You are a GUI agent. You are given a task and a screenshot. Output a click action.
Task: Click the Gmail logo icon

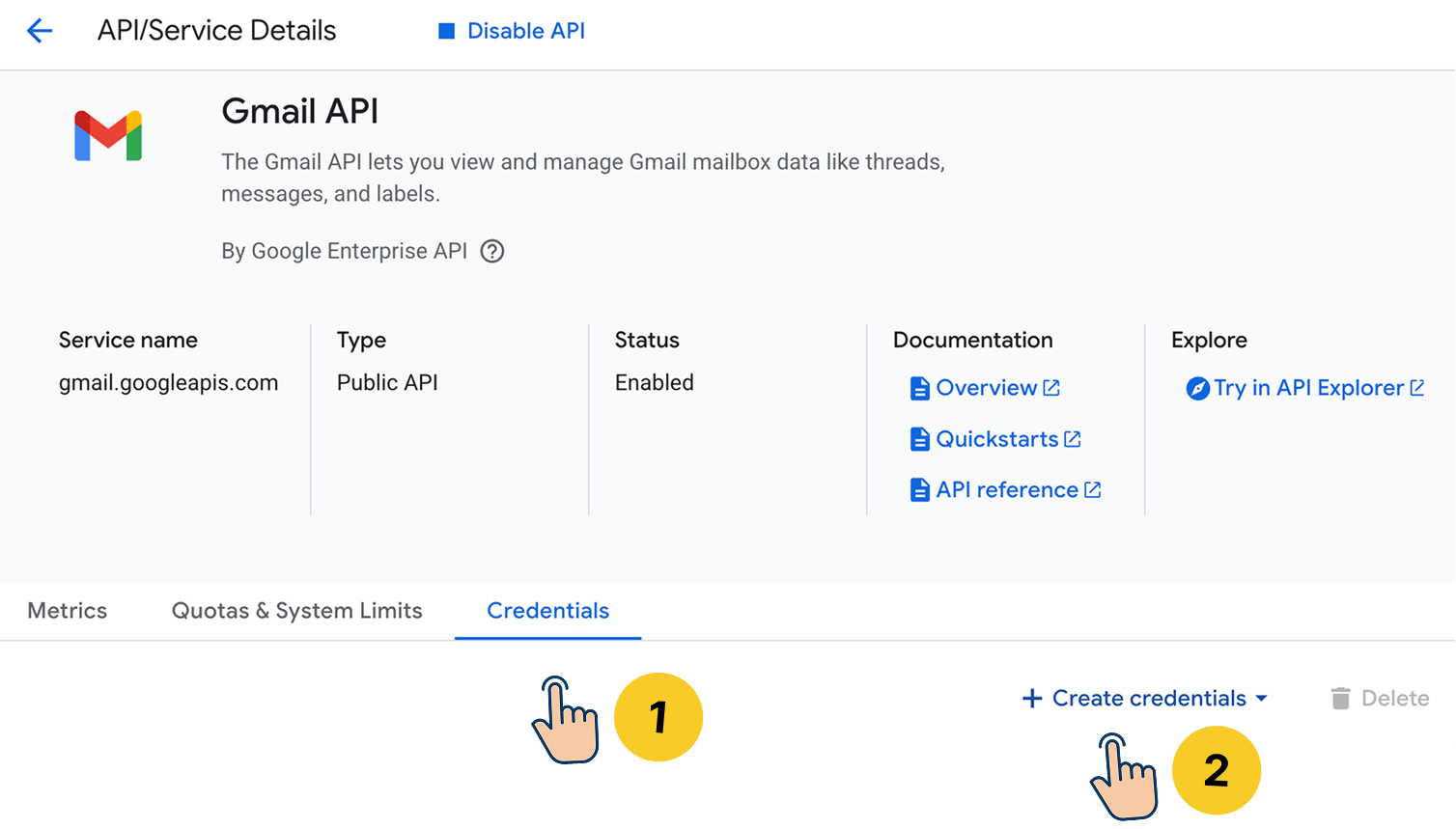click(x=108, y=135)
